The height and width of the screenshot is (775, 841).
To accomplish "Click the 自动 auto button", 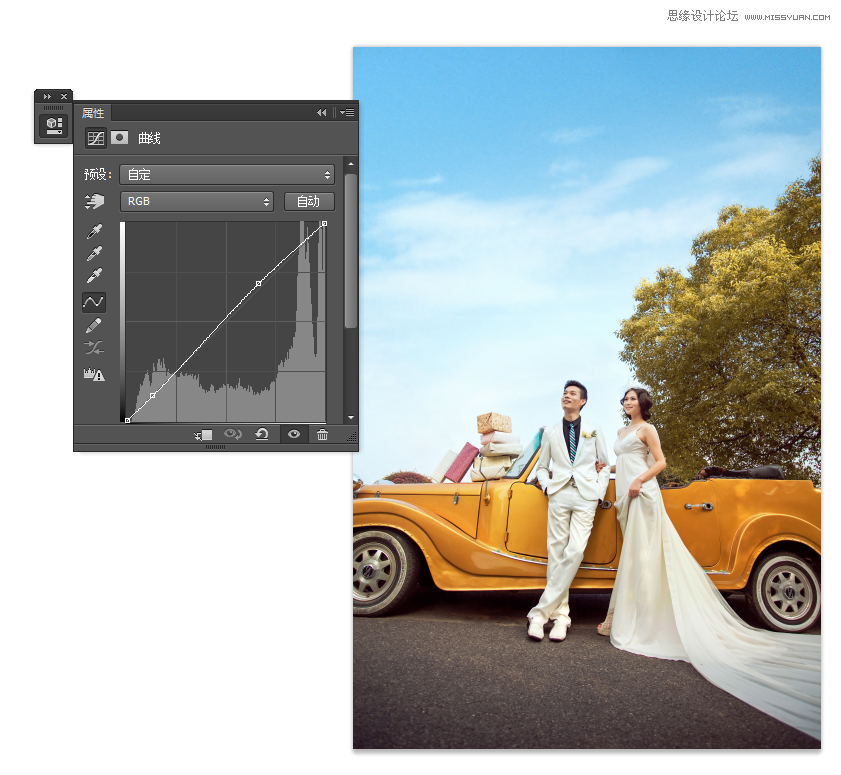I will [309, 201].
